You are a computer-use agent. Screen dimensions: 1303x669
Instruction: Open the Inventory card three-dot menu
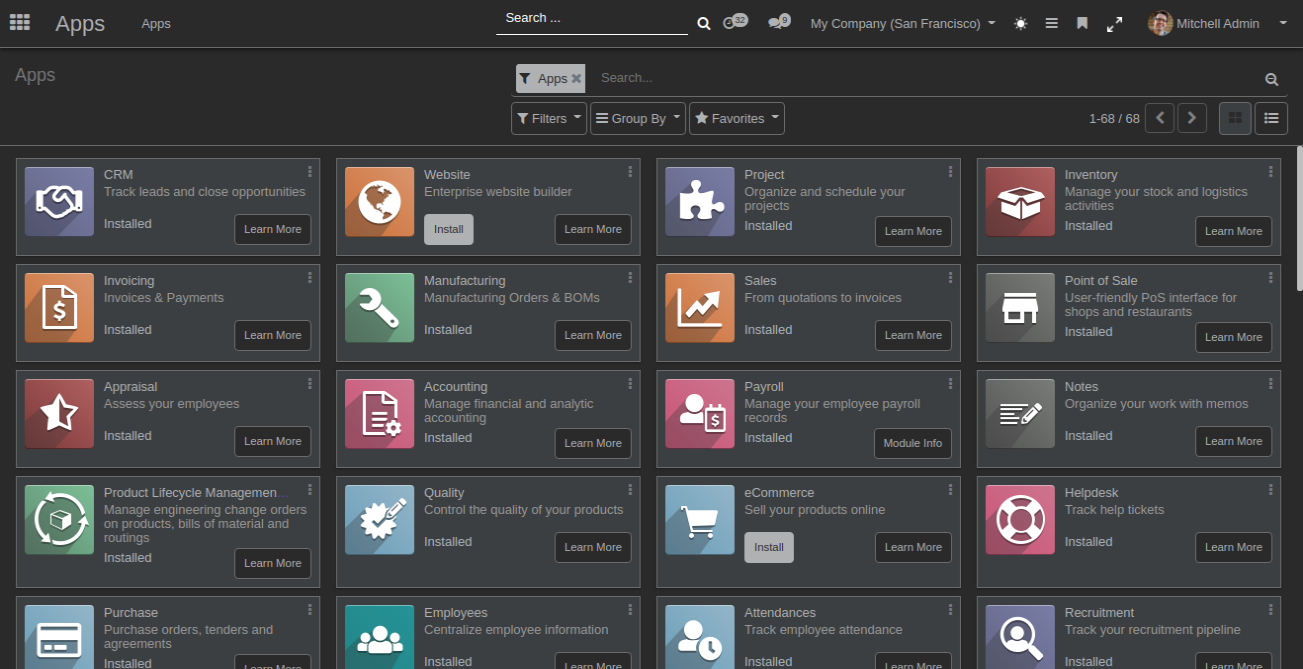tap(1271, 172)
